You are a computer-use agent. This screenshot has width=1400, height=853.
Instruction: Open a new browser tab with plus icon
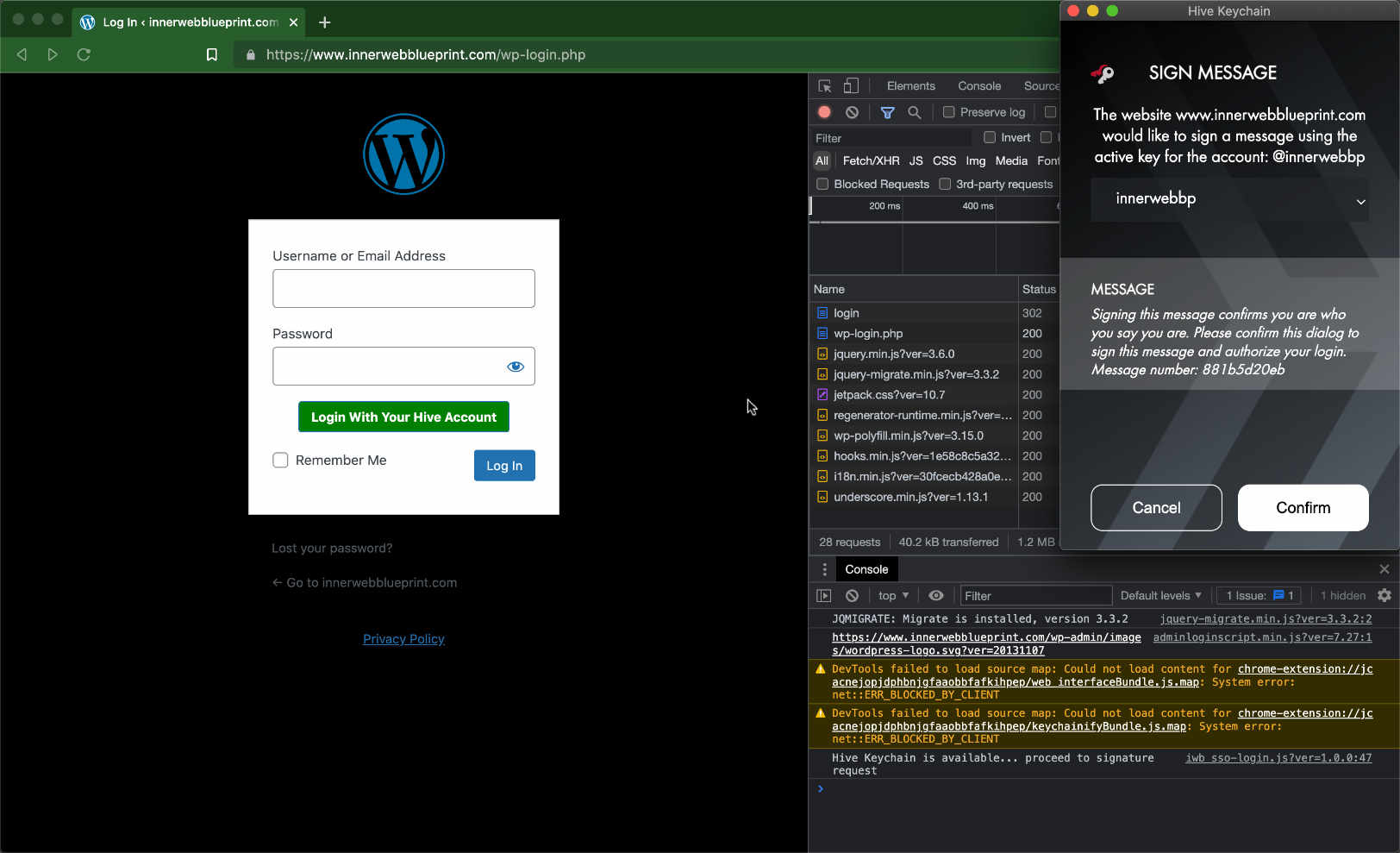click(x=324, y=22)
